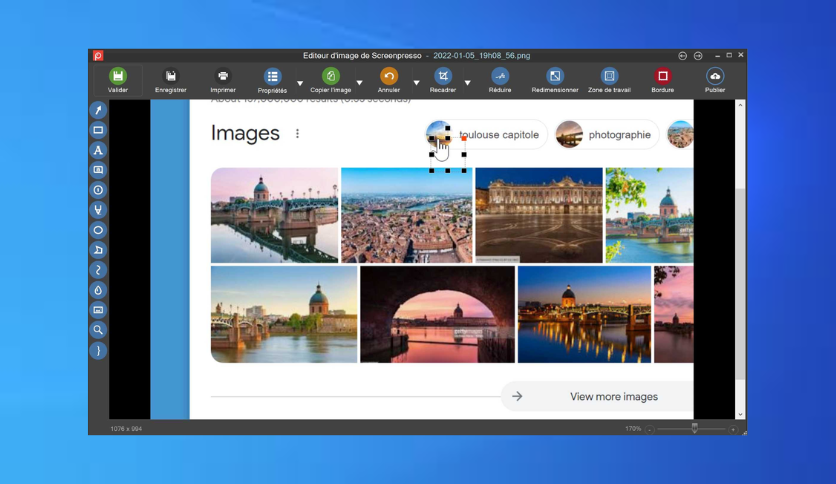This screenshot has height=484, width=836.
Task: Click the sunset view under arch photo
Action: 437,314
